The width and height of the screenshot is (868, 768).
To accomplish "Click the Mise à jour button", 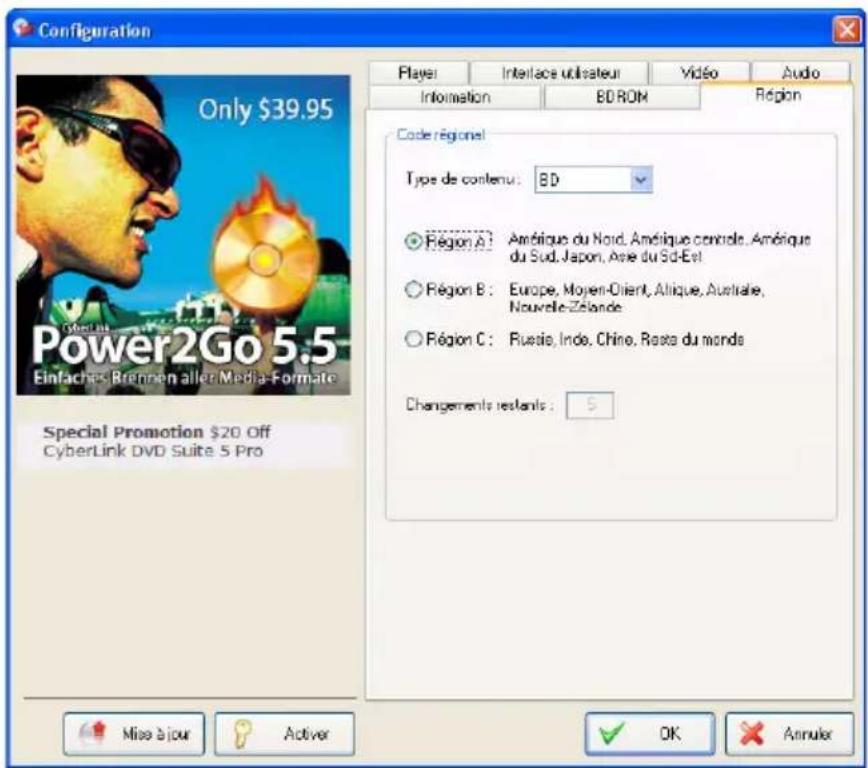I will point(134,734).
